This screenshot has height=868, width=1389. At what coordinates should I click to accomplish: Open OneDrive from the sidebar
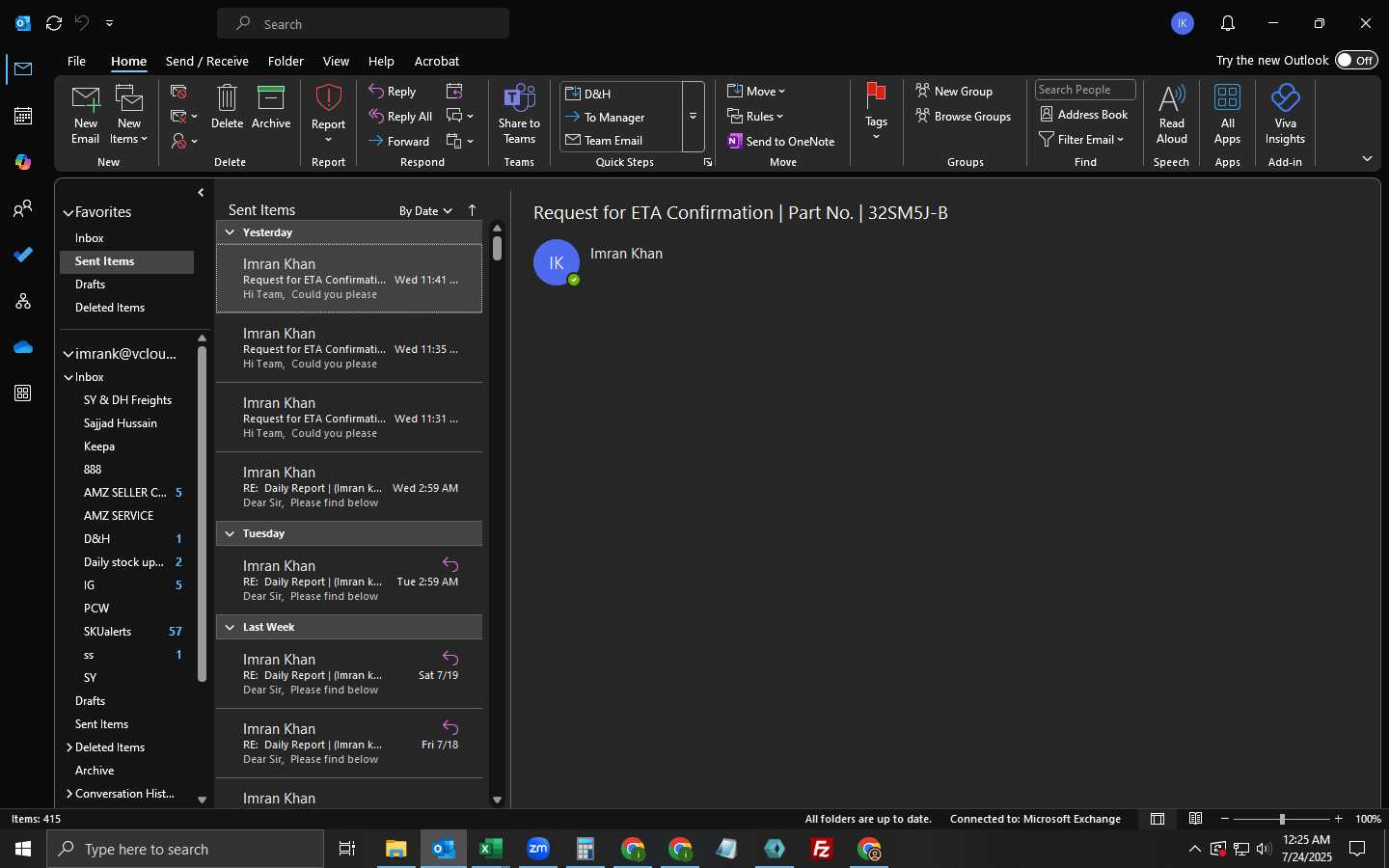(x=23, y=347)
